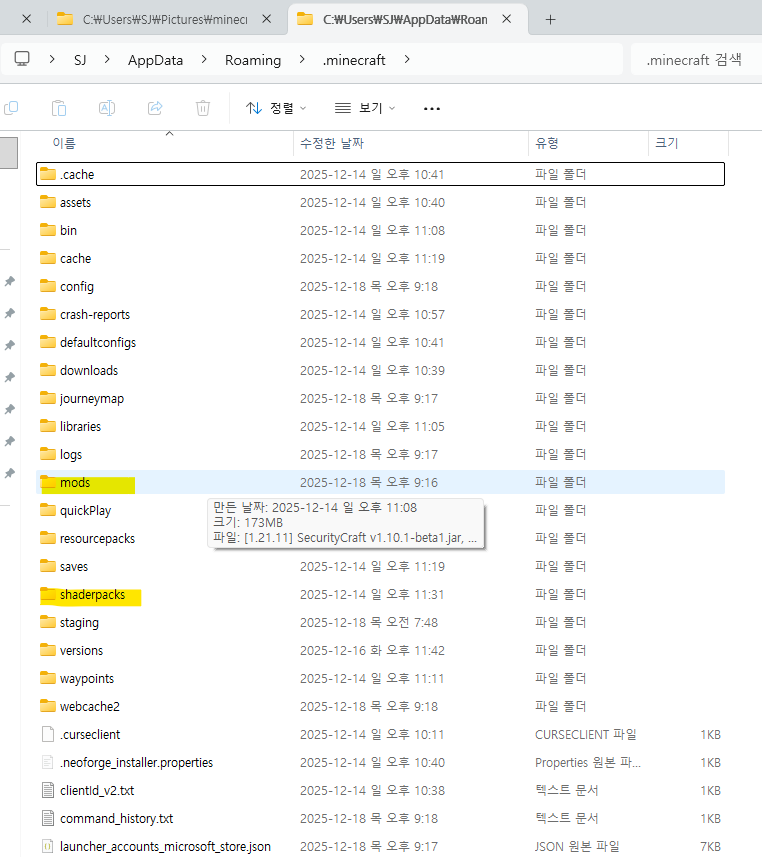
Task: Go to SJ in the breadcrumb path
Action: pos(80,60)
